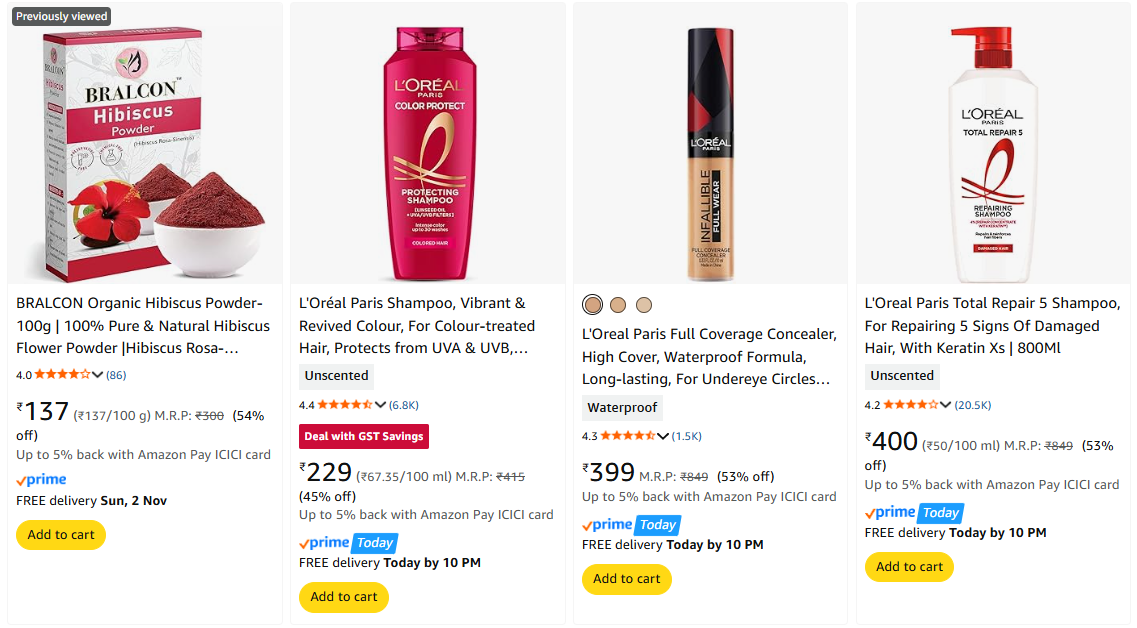Select the middle concealer shade swatch
1137x628 pixels.
618,305
